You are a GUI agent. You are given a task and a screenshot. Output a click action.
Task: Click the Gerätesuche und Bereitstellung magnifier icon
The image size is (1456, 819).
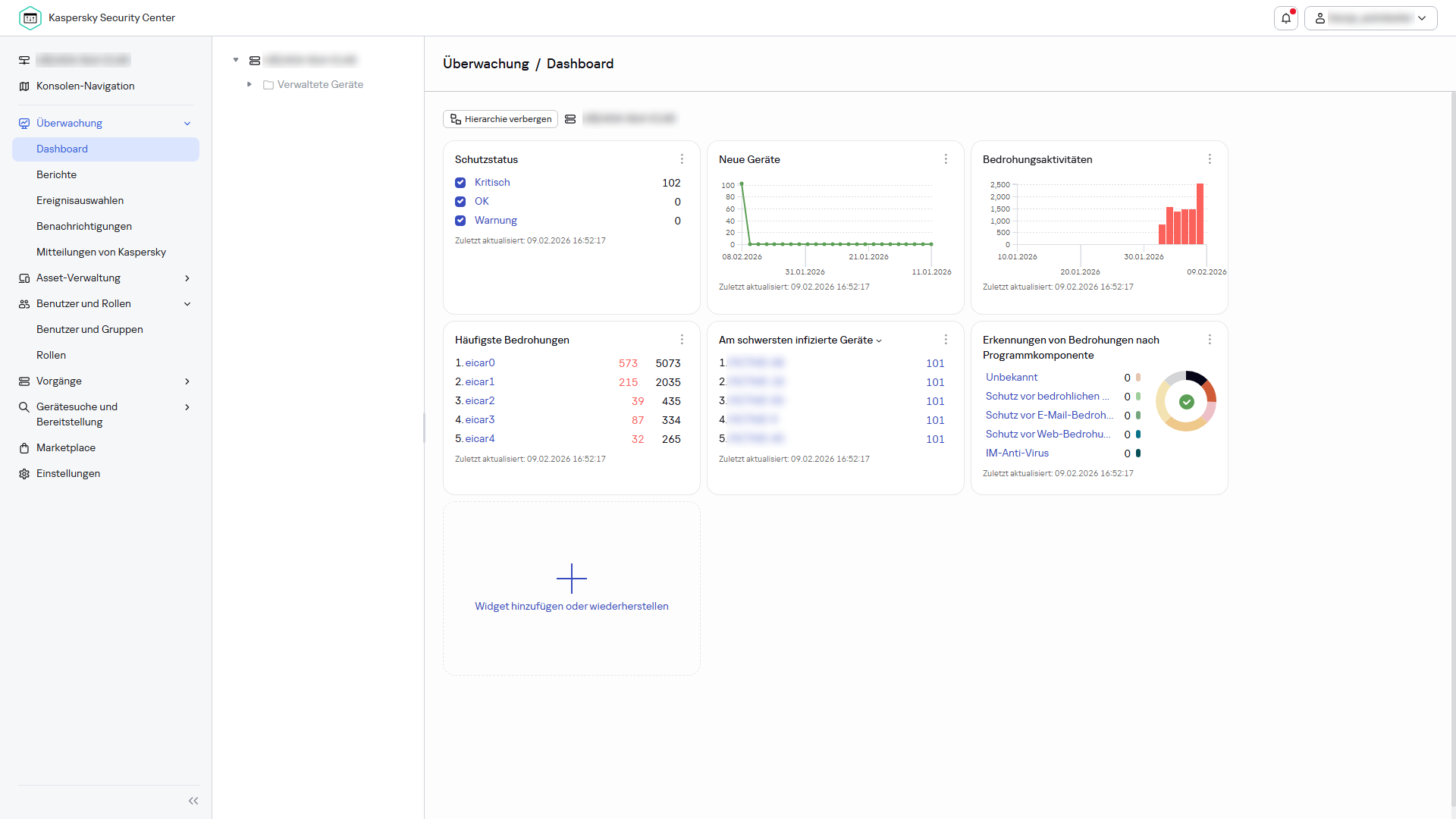(24, 407)
